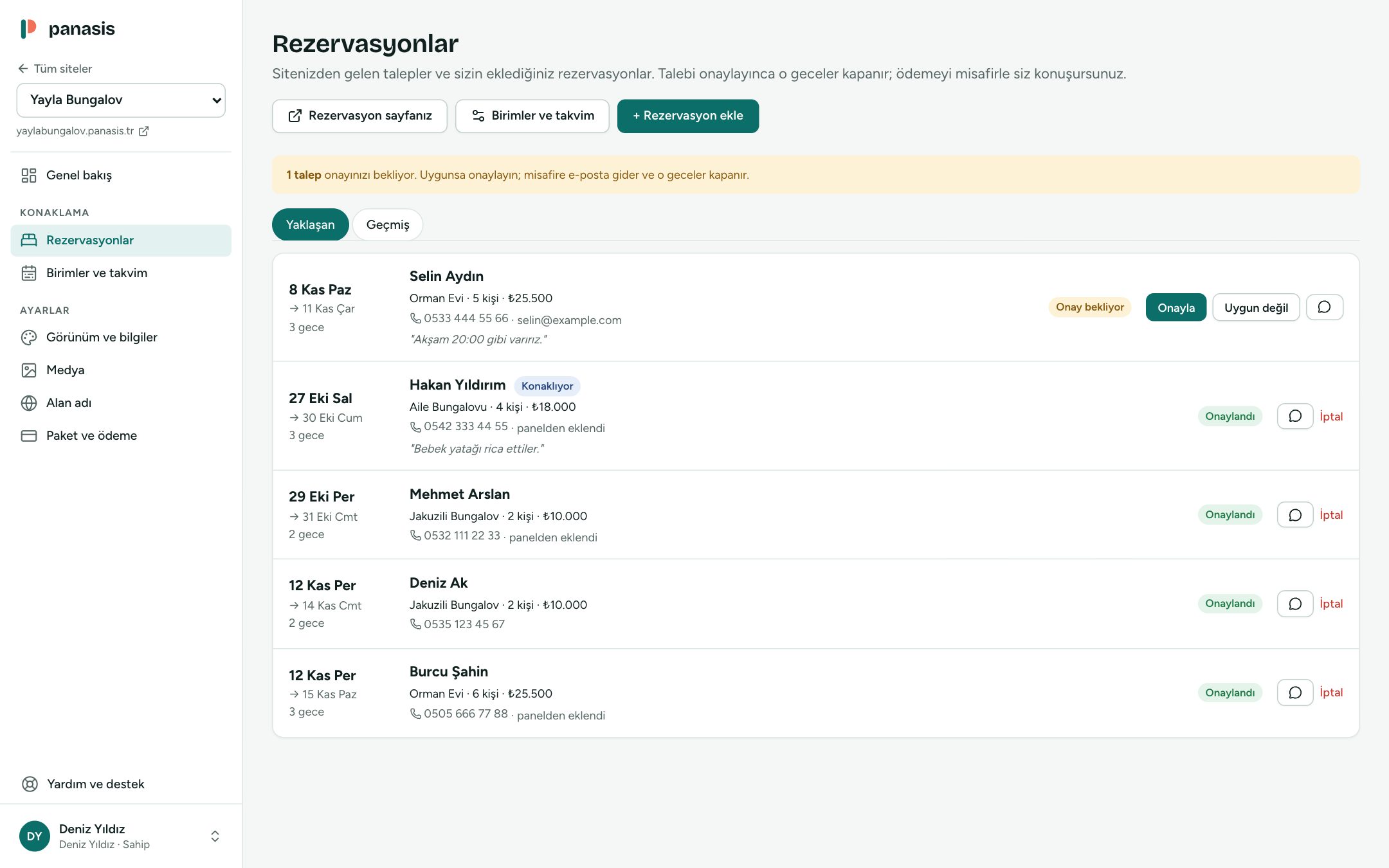The image size is (1389, 868).
Task: Click Uygun değil for Selin Aydın
Action: point(1256,307)
